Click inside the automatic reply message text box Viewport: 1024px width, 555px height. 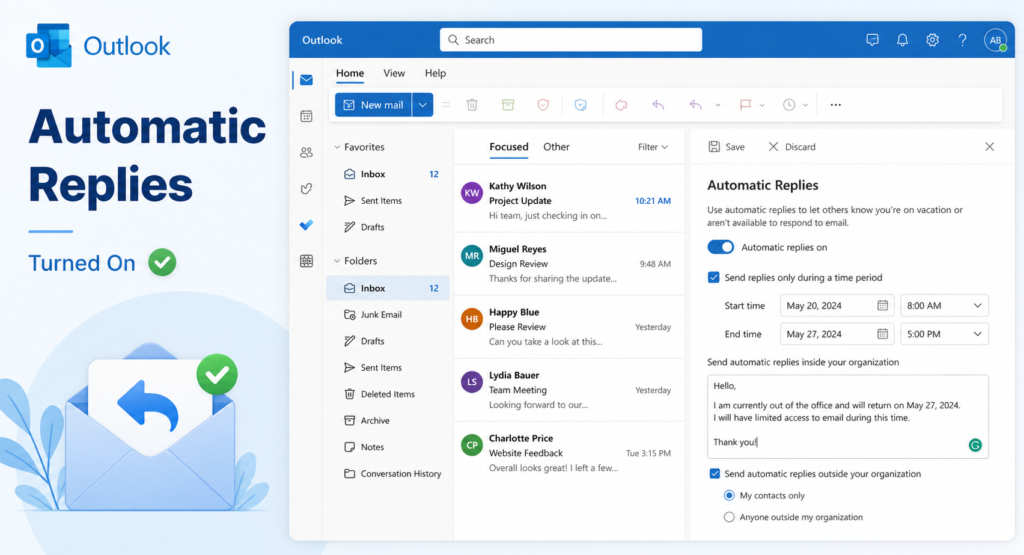(848, 417)
